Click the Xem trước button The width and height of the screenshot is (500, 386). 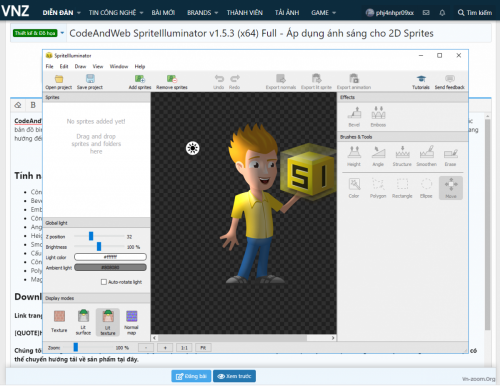tap(234, 376)
